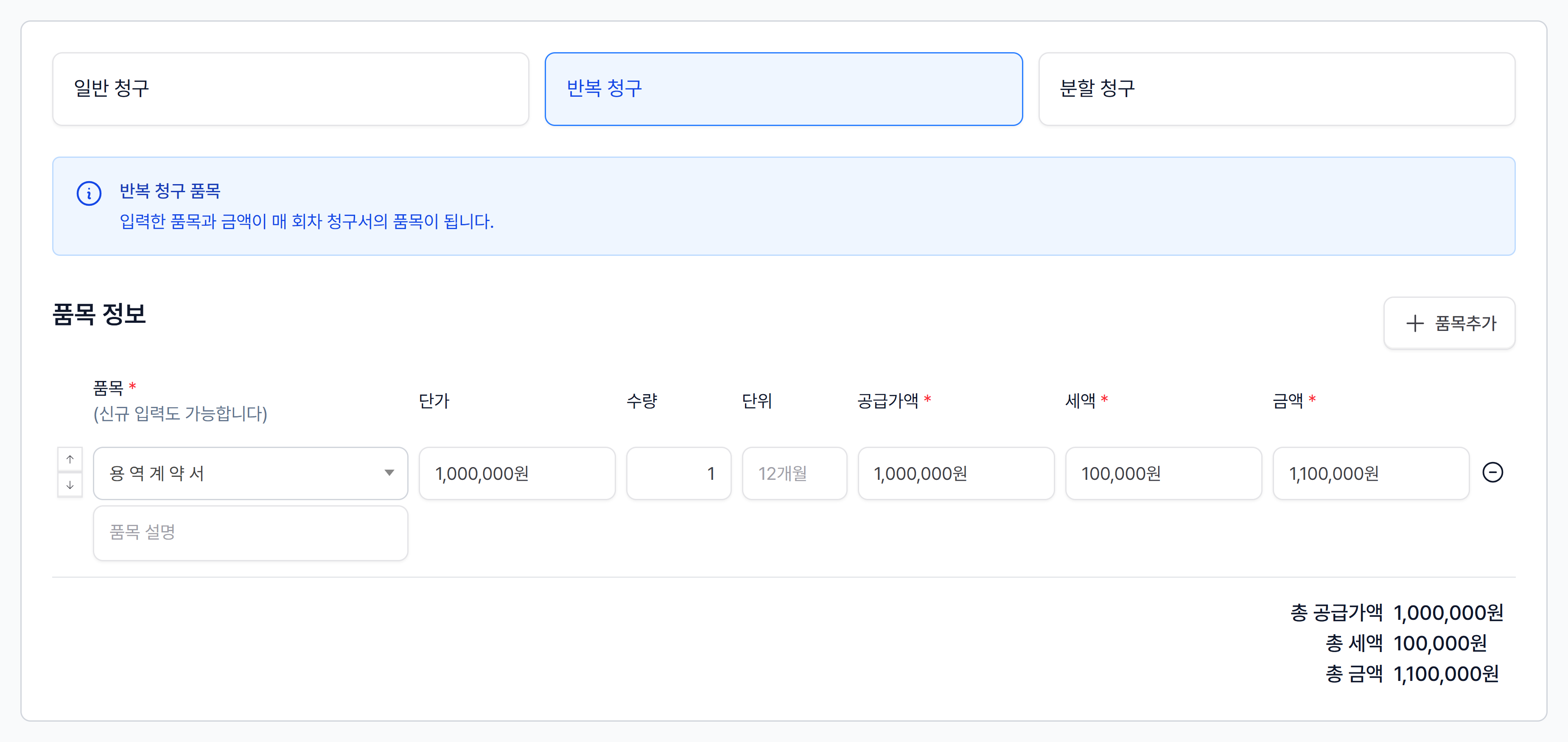Click the (신규 입력도 가능합니다) hint text
The image size is (1568, 742).
click(x=180, y=414)
